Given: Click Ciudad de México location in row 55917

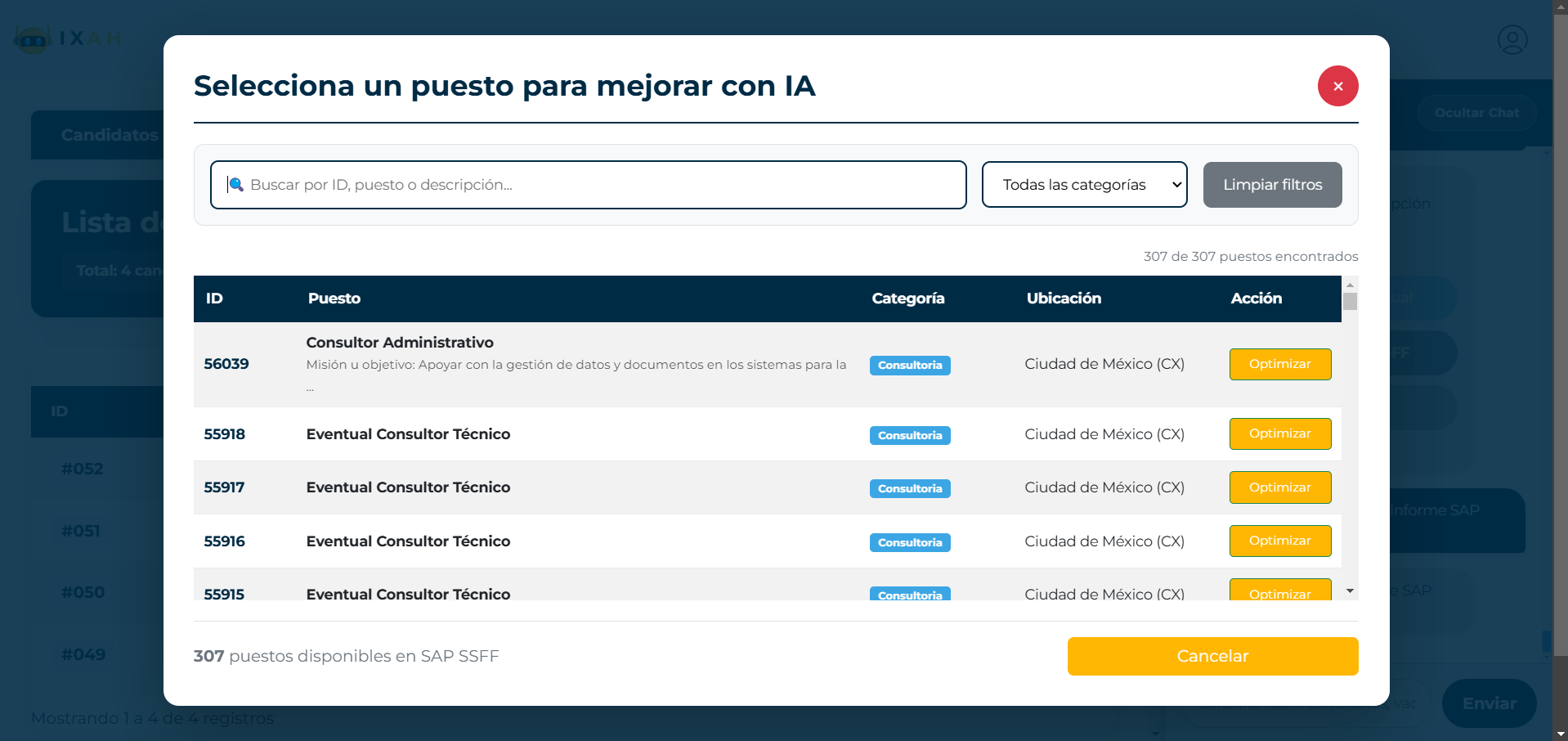Looking at the screenshot, I should point(1104,487).
